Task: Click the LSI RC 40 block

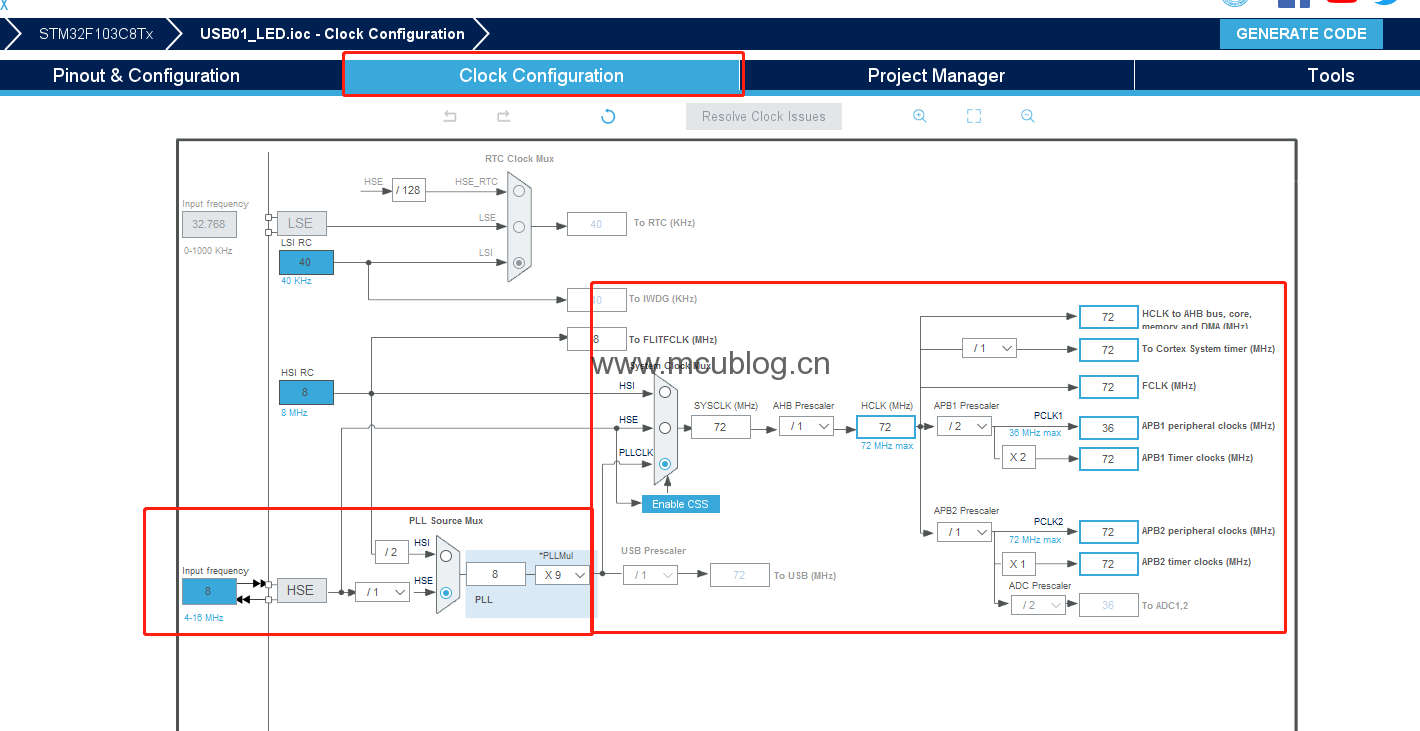Action: tap(306, 262)
